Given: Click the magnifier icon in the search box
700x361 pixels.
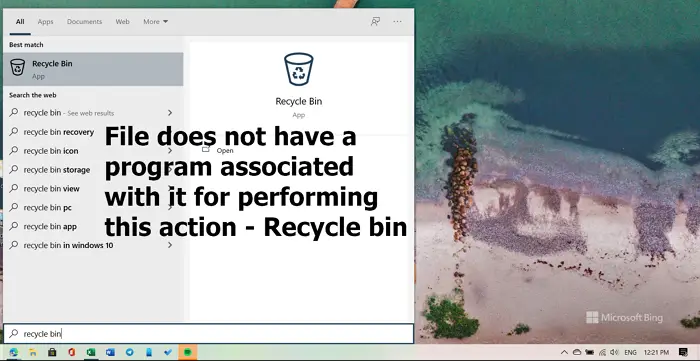Looking at the screenshot, I should pos(14,333).
